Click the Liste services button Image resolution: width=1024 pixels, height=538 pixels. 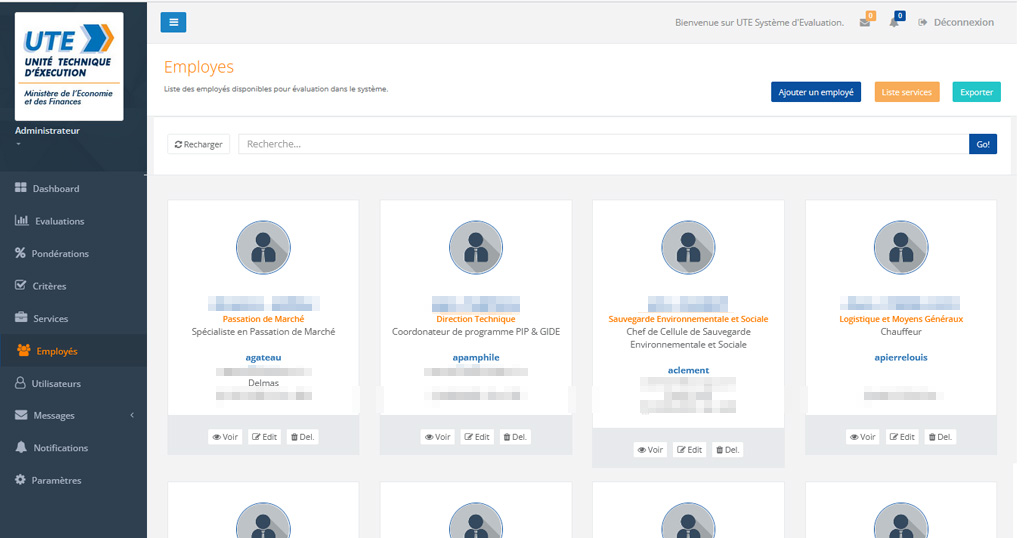(x=906, y=92)
